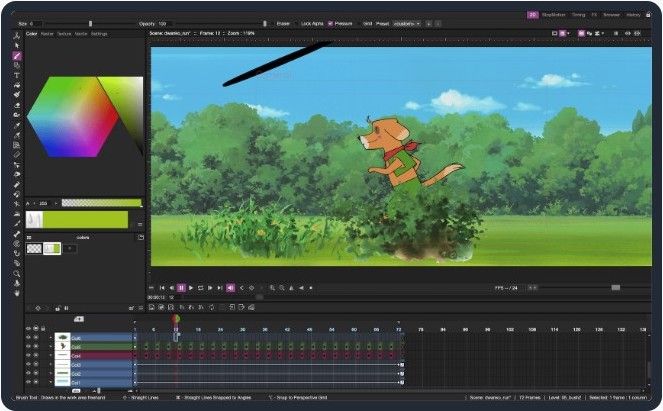
Task: Select the Tape tool
Action: (16, 115)
